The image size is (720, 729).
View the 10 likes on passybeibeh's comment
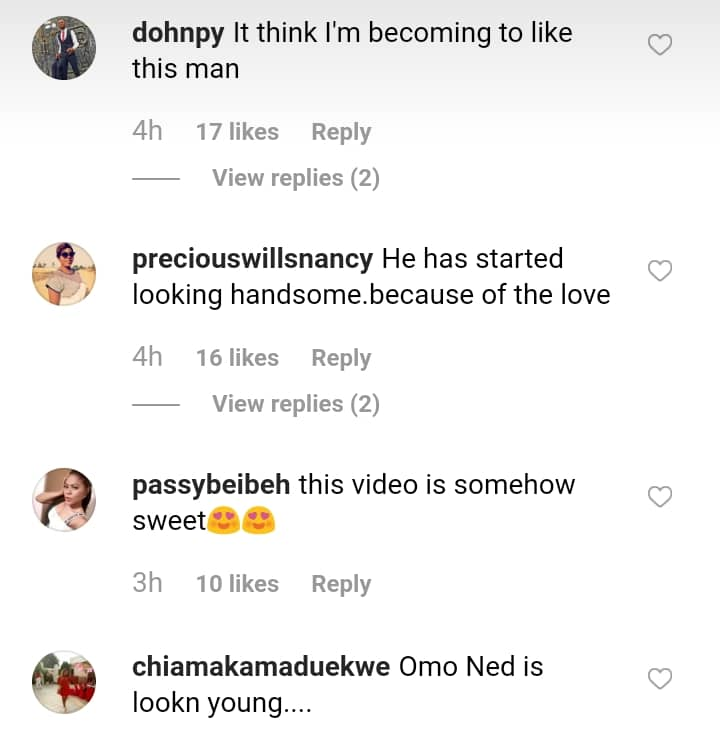[x=237, y=584]
